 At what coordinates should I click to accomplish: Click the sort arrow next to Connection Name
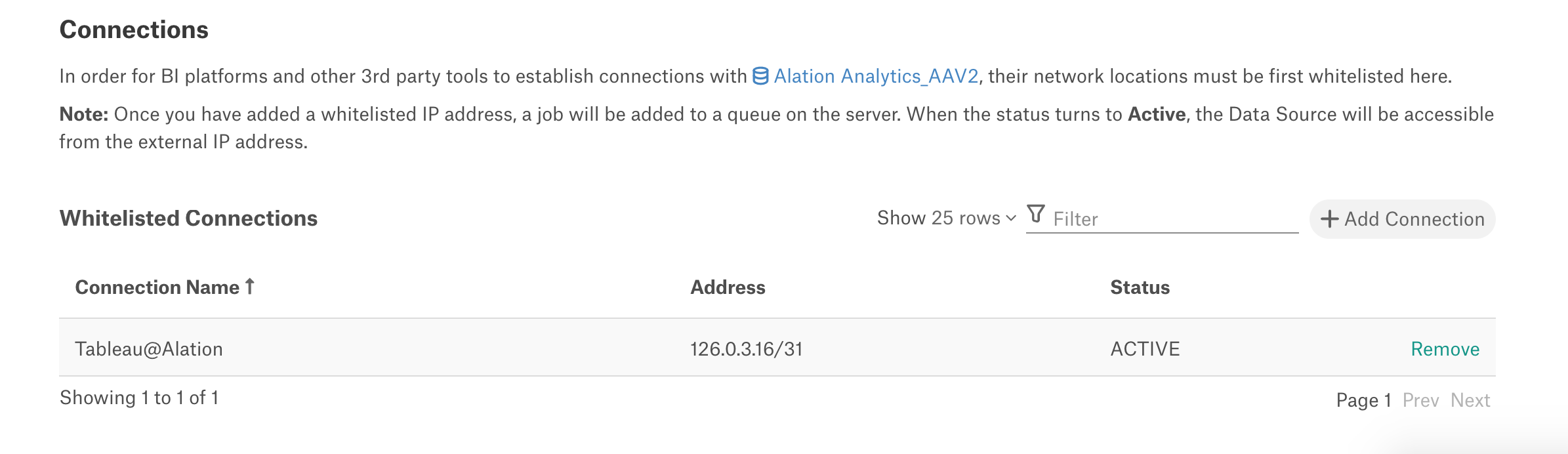click(x=250, y=286)
